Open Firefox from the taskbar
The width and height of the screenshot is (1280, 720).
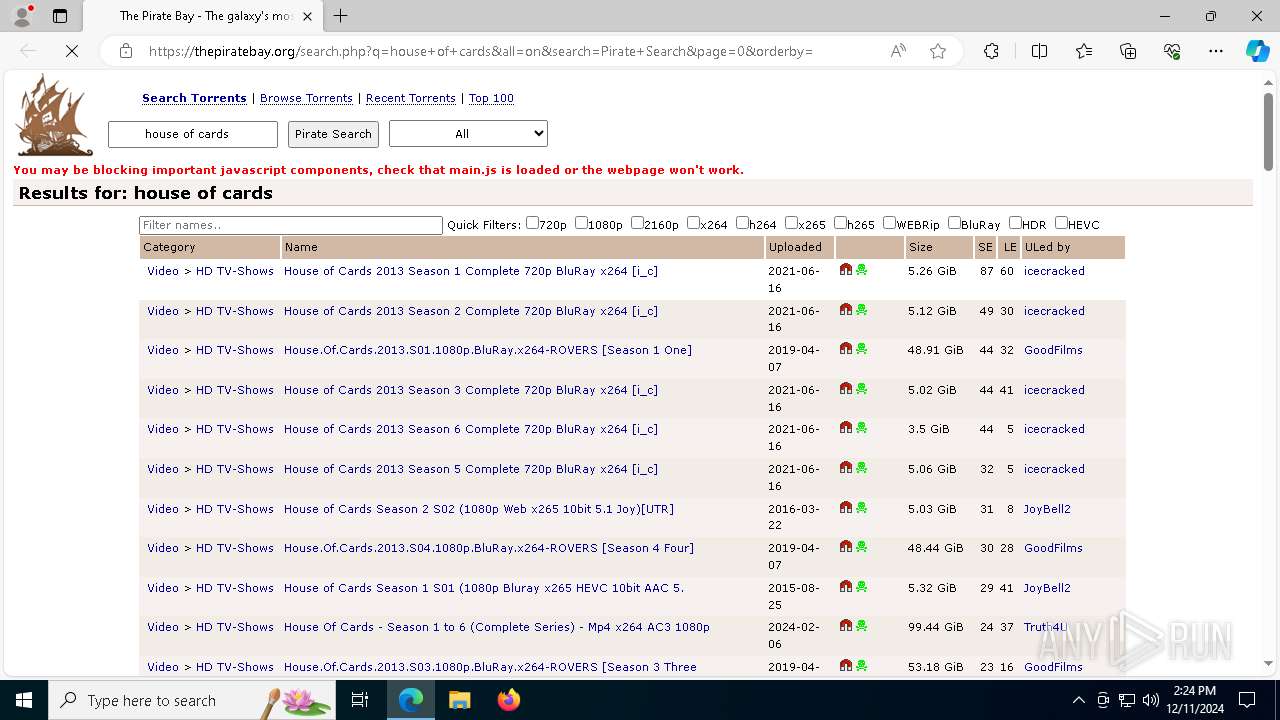[509, 700]
